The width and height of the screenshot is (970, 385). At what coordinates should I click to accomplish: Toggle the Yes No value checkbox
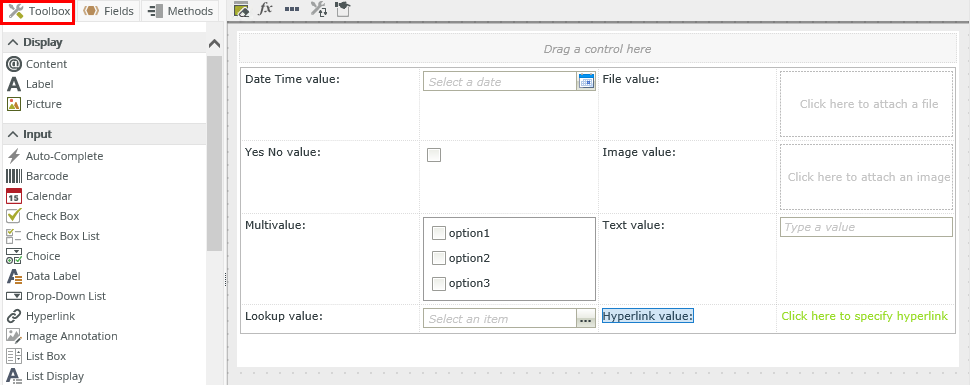pos(434,155)
